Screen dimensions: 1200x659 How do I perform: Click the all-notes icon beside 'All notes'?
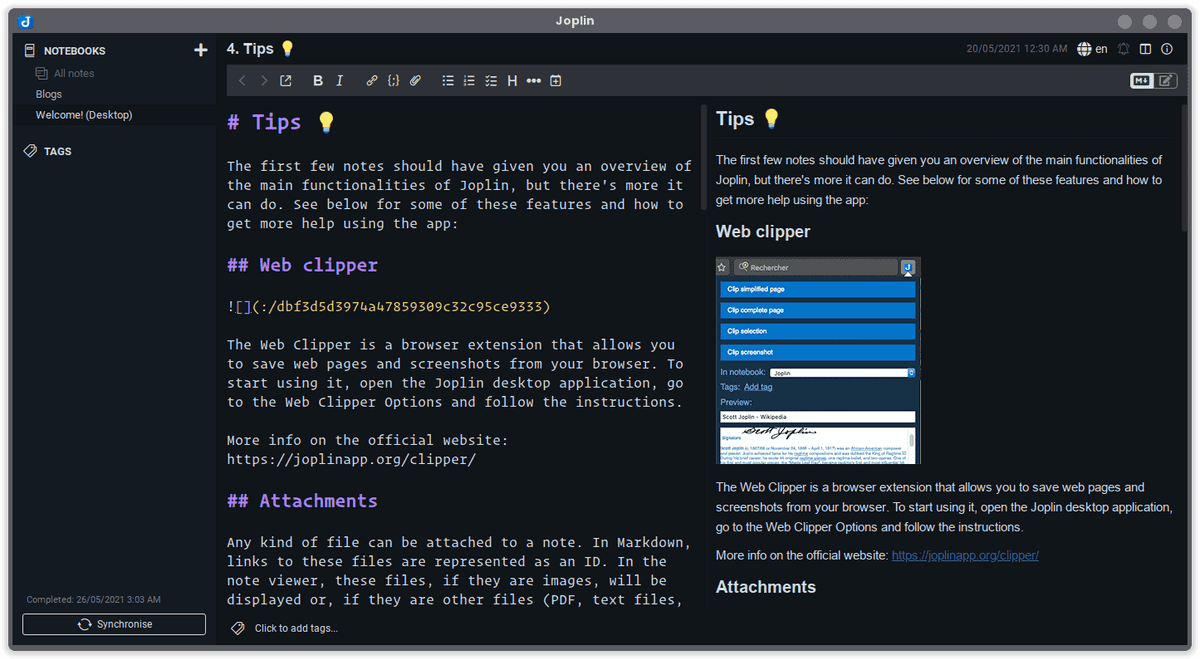click(41, 73)
